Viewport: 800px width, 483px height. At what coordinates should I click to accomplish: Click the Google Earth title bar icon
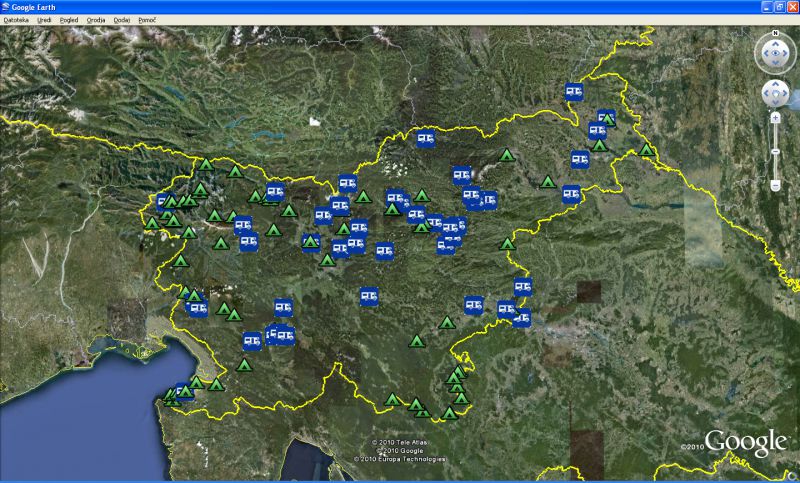[x=6, y=7]
